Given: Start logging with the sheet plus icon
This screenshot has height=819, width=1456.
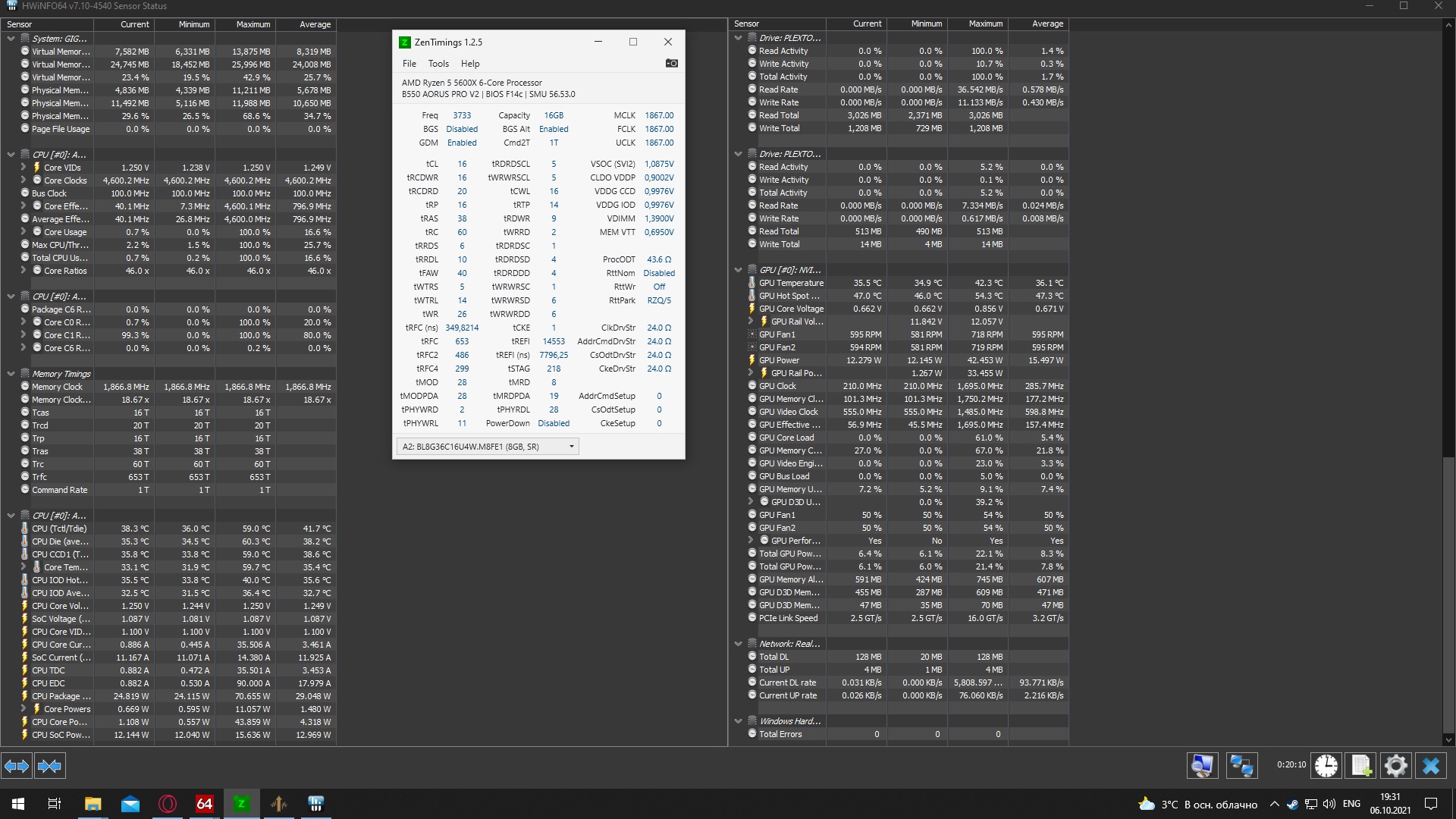Looking at the screenshot, I should pos(1361,766).
